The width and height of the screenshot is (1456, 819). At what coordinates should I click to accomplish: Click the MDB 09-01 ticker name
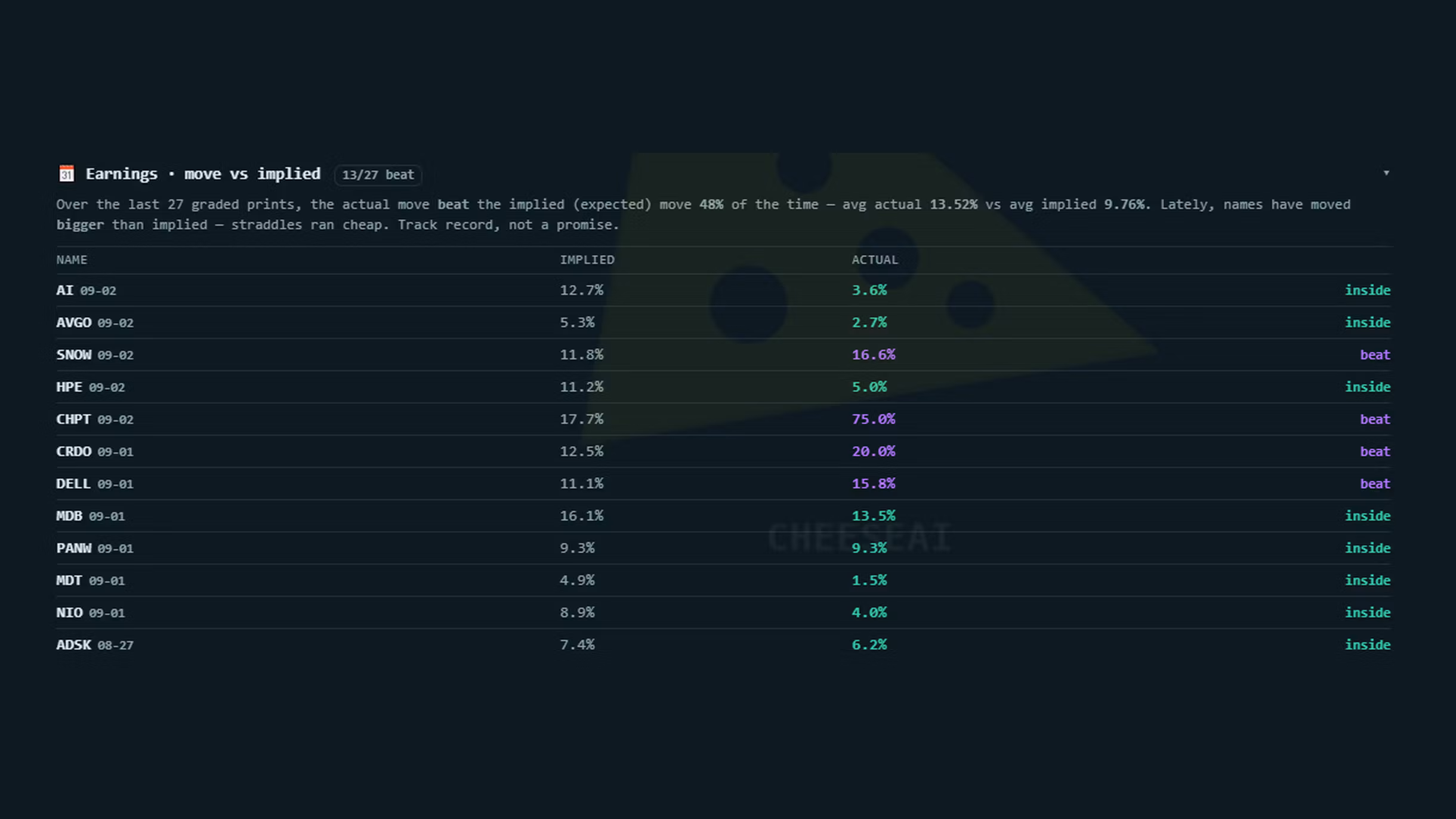[90, 516]
